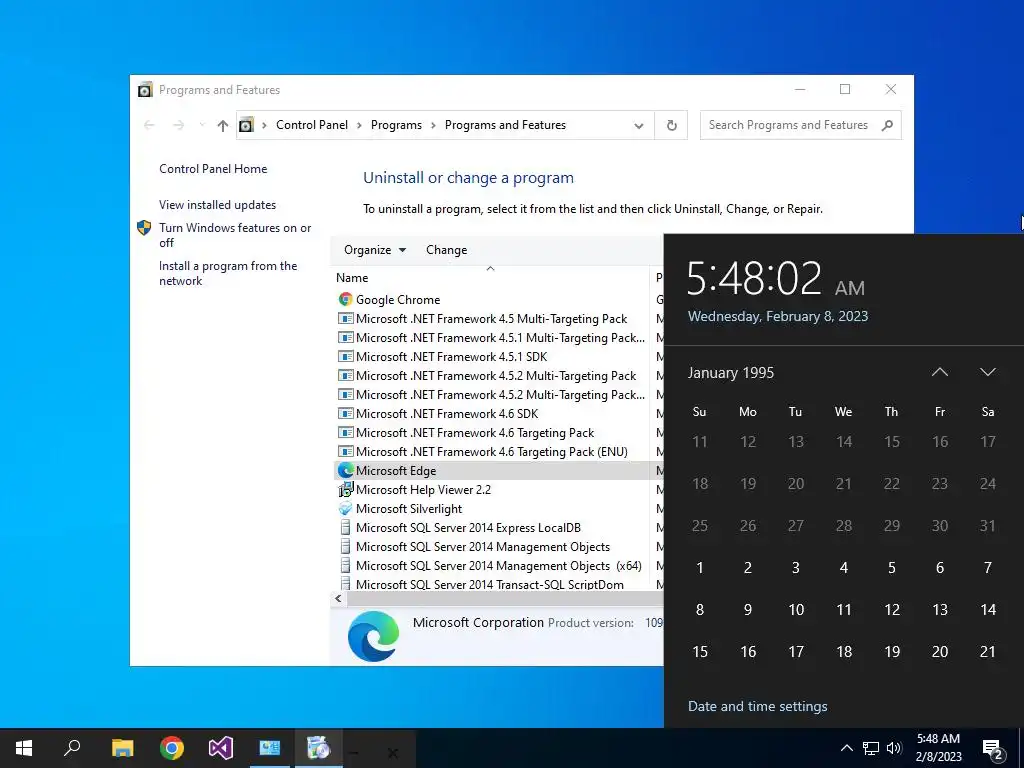This screenshot has height=768, width=1024.
Task: Select Microsoft SQL Server 2014 Express LocalDB
Action: click(468, 527)
